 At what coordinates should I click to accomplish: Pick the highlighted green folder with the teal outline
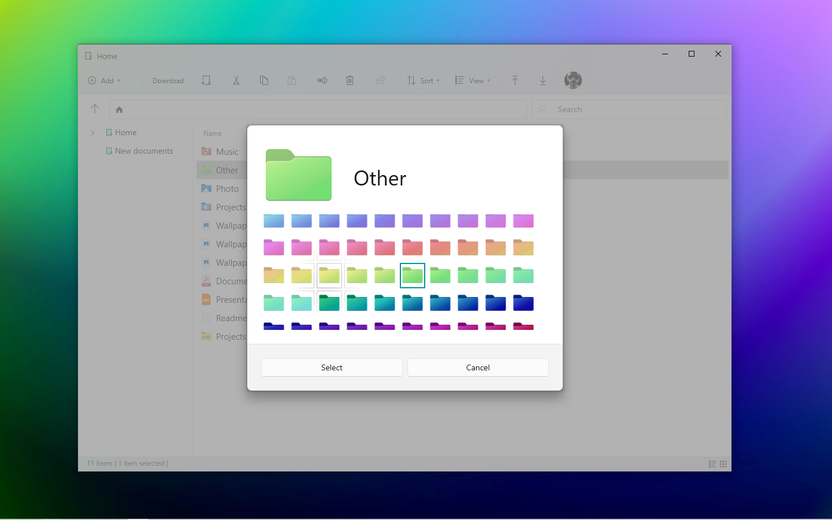point(412,275)
